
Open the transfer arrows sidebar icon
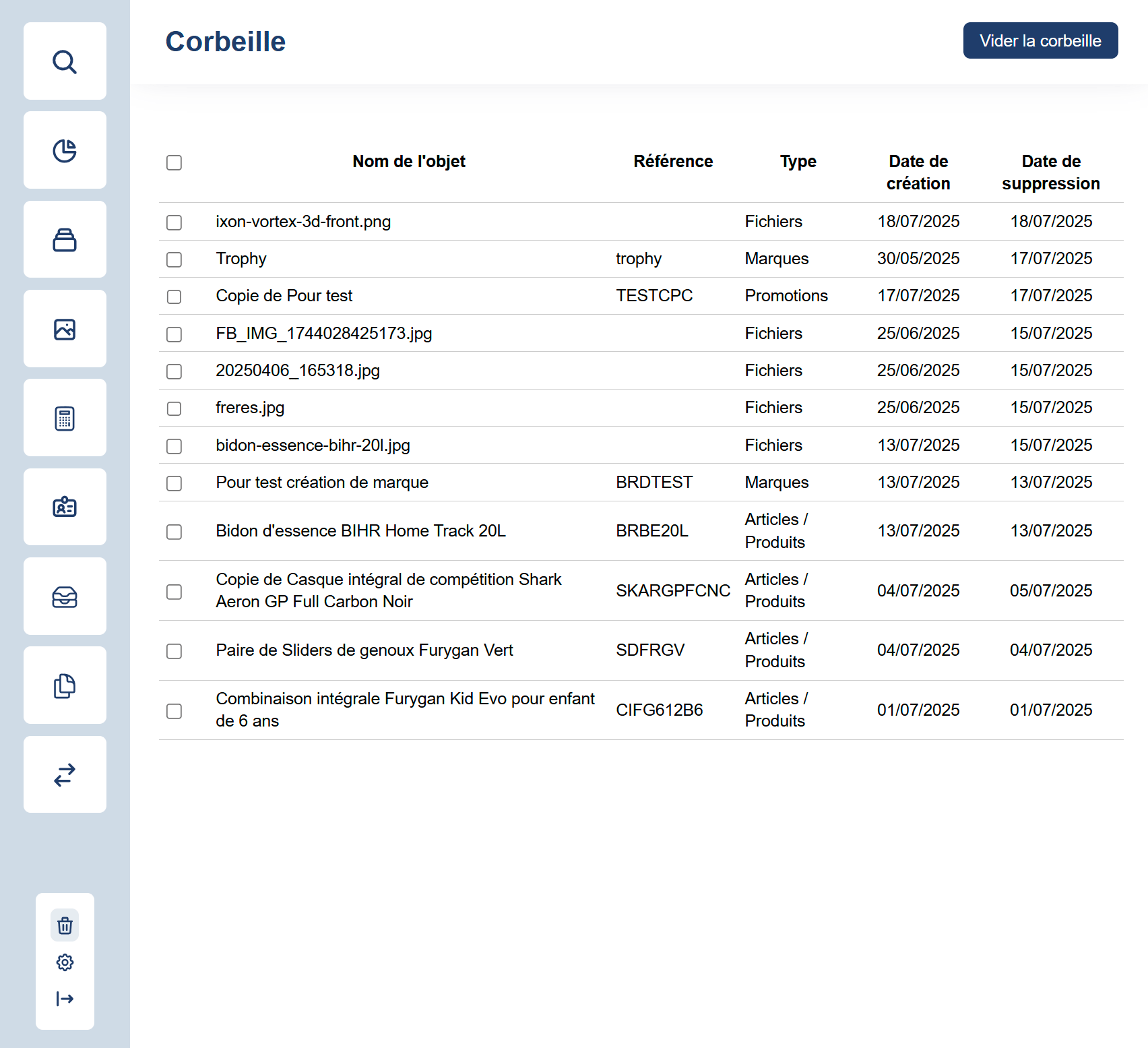(x=65, y=774)
